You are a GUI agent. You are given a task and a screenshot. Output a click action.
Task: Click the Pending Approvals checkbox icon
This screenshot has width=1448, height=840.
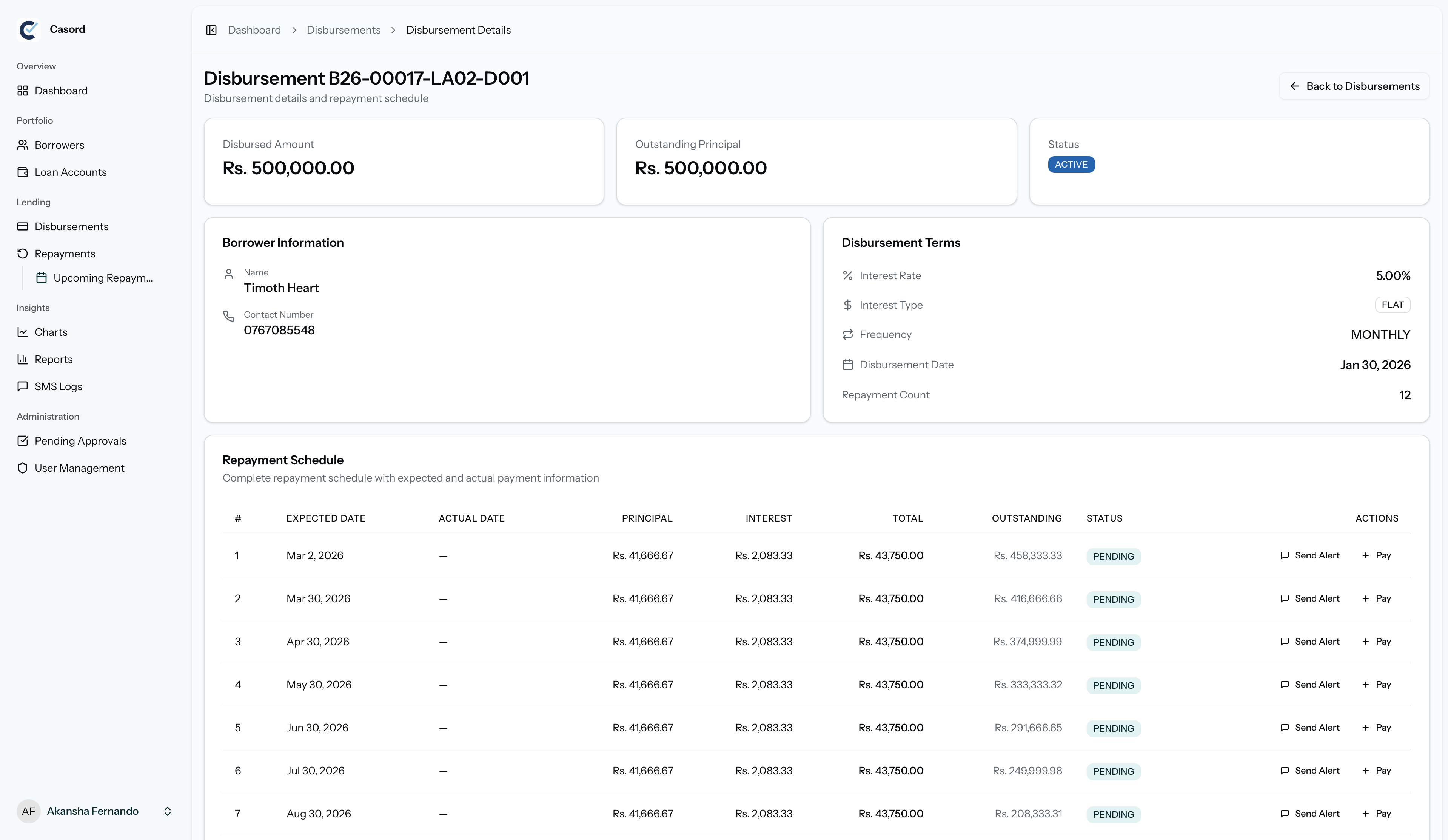[x=22, y=441]
